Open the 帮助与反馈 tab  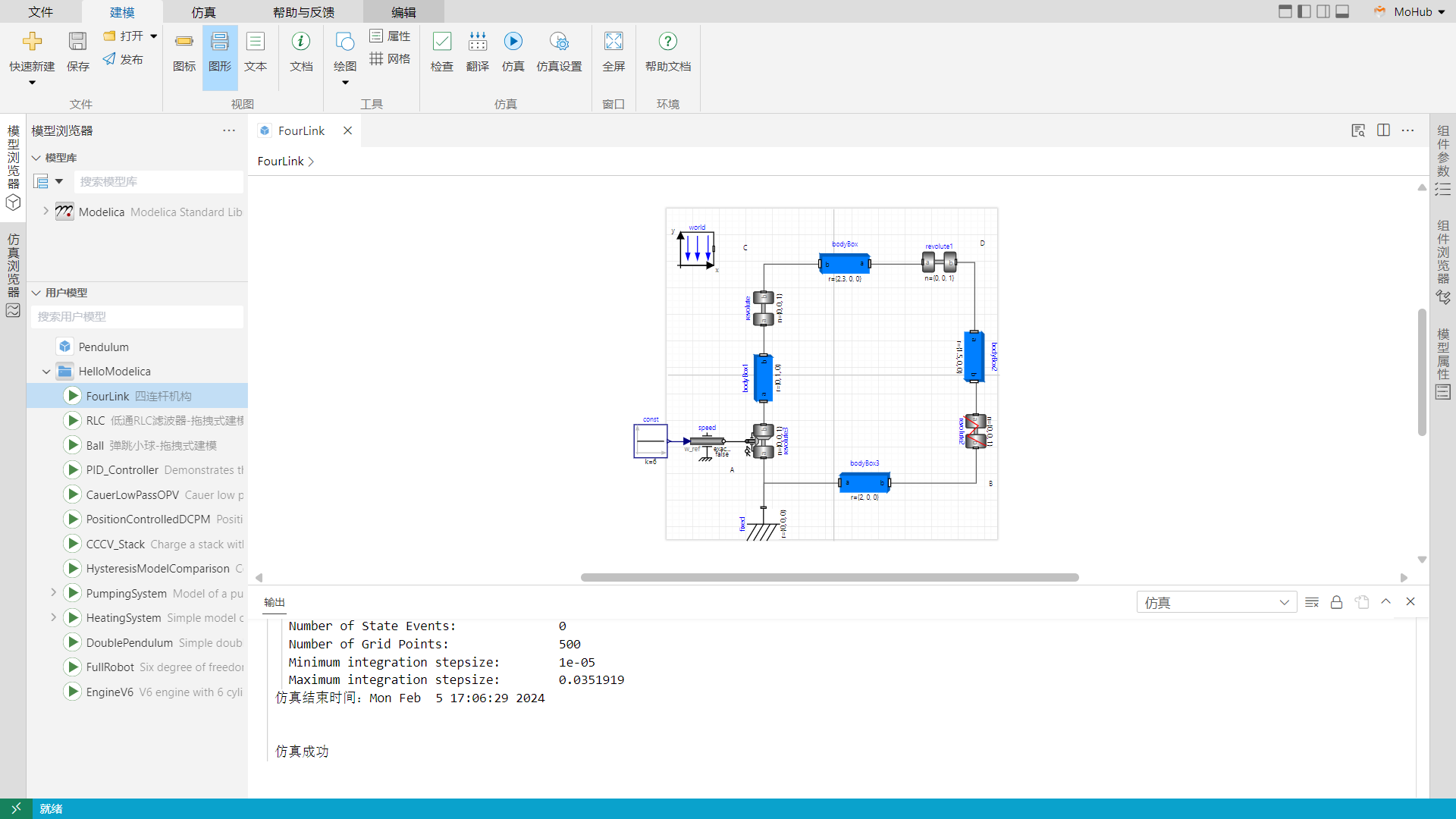click(303, 12)
